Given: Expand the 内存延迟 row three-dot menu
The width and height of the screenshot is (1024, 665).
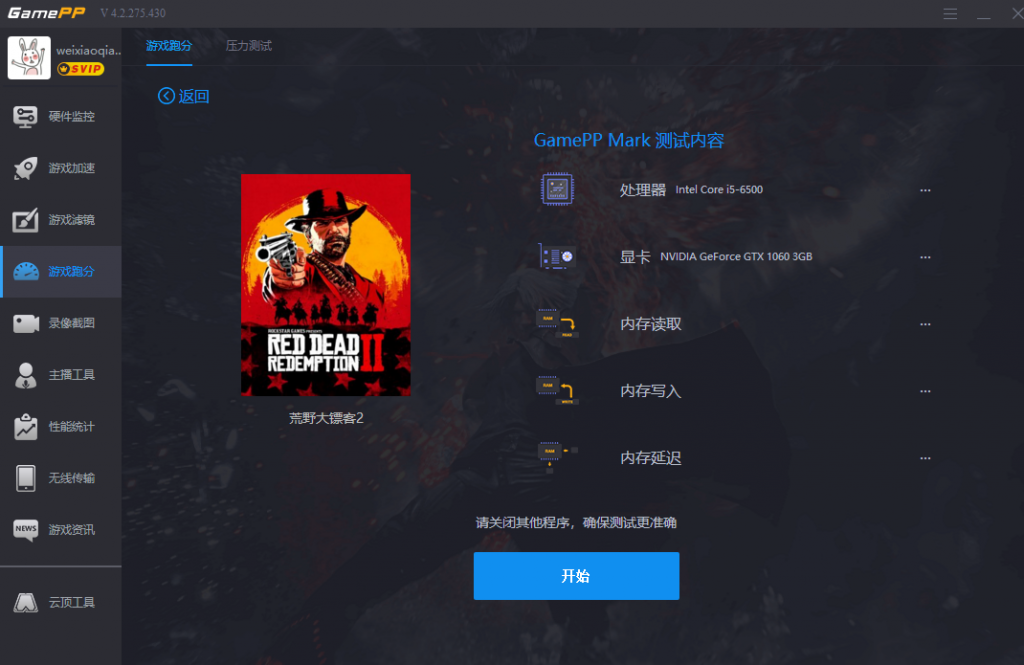Looking at the screenshot, I should pyautogui.click(x=925, y=458).
